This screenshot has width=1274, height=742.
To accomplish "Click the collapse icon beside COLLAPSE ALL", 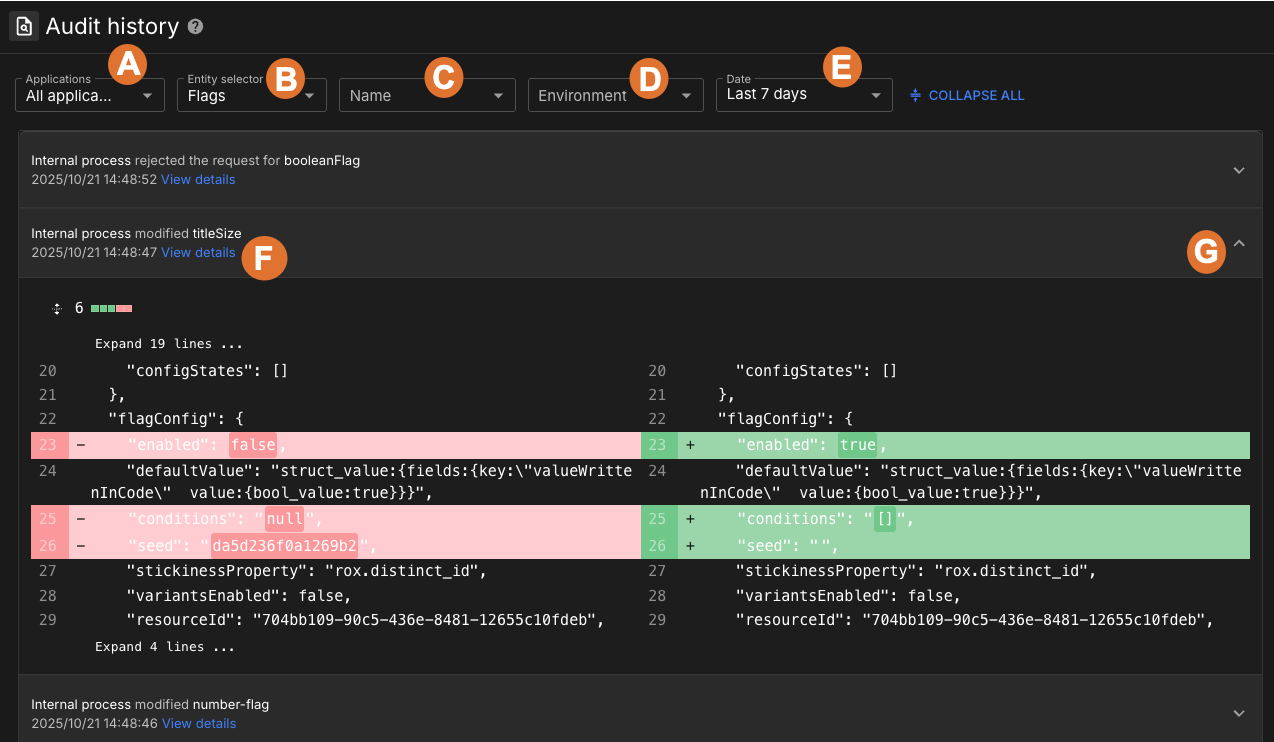I will tap(916, 95).
